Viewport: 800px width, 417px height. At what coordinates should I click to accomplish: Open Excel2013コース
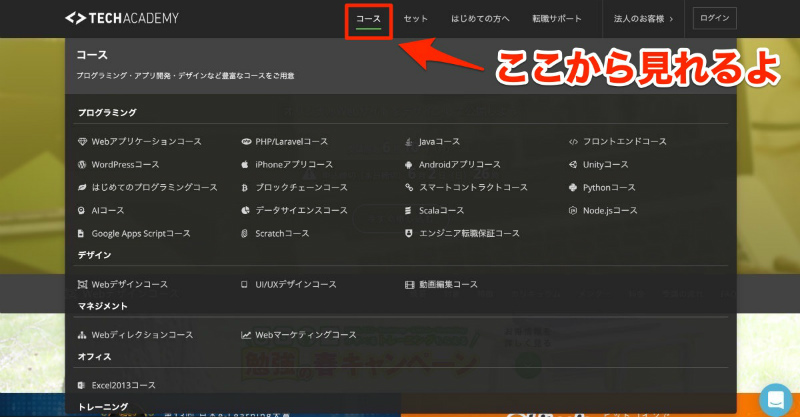123,385
